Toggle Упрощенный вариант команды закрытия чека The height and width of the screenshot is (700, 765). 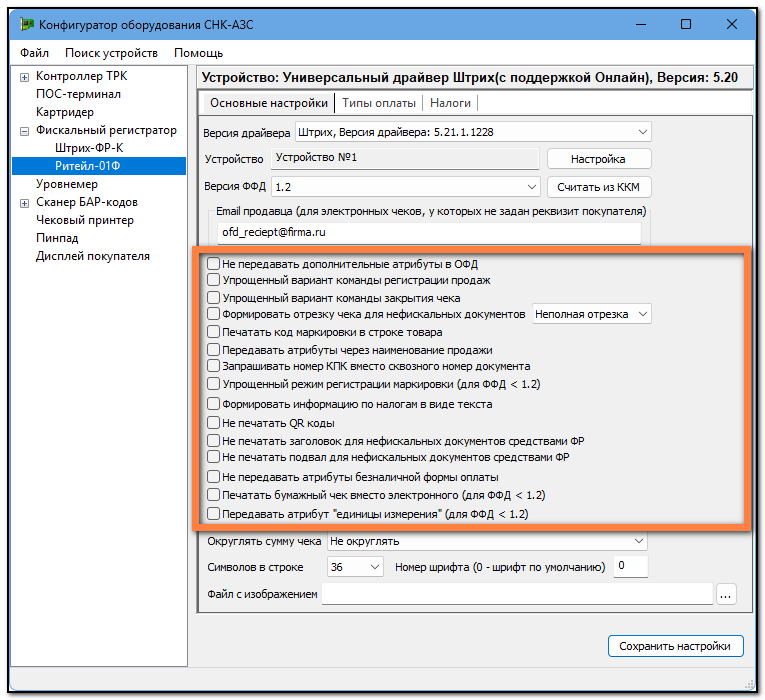point(213,298)
